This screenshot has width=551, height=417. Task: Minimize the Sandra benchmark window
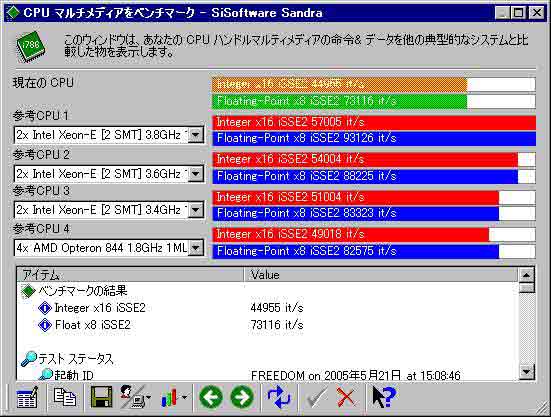pos(502,13)
